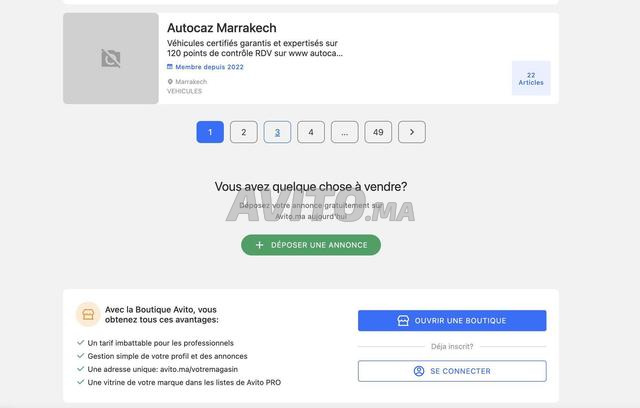Expand hidden pages with the ellipsis button

[344, 132]
